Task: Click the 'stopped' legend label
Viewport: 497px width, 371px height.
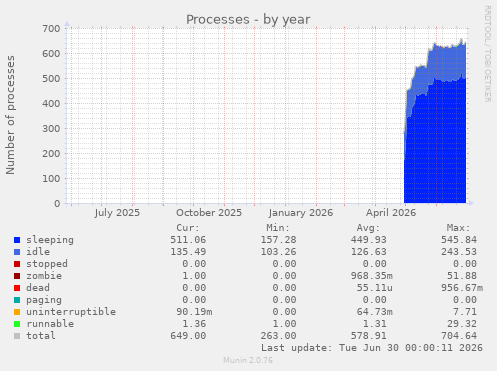Action: pos(47,264)
